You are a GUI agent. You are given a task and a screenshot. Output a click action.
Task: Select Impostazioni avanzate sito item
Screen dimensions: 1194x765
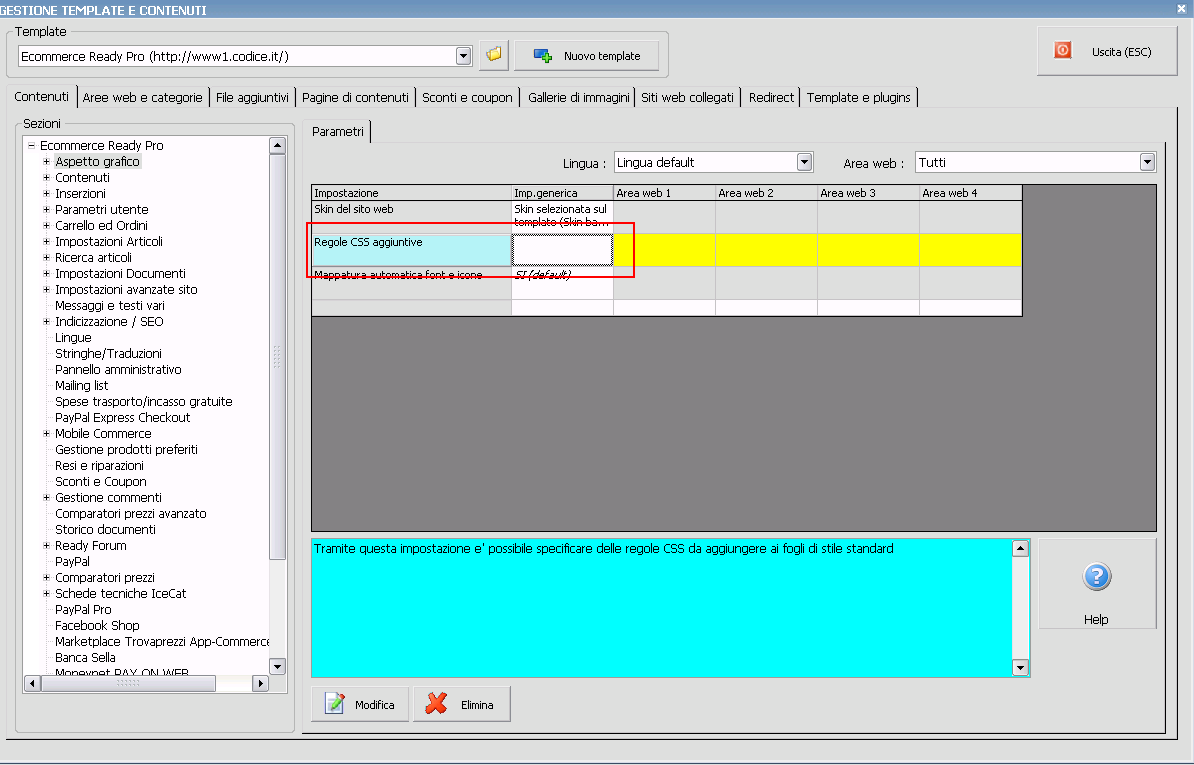126,289
